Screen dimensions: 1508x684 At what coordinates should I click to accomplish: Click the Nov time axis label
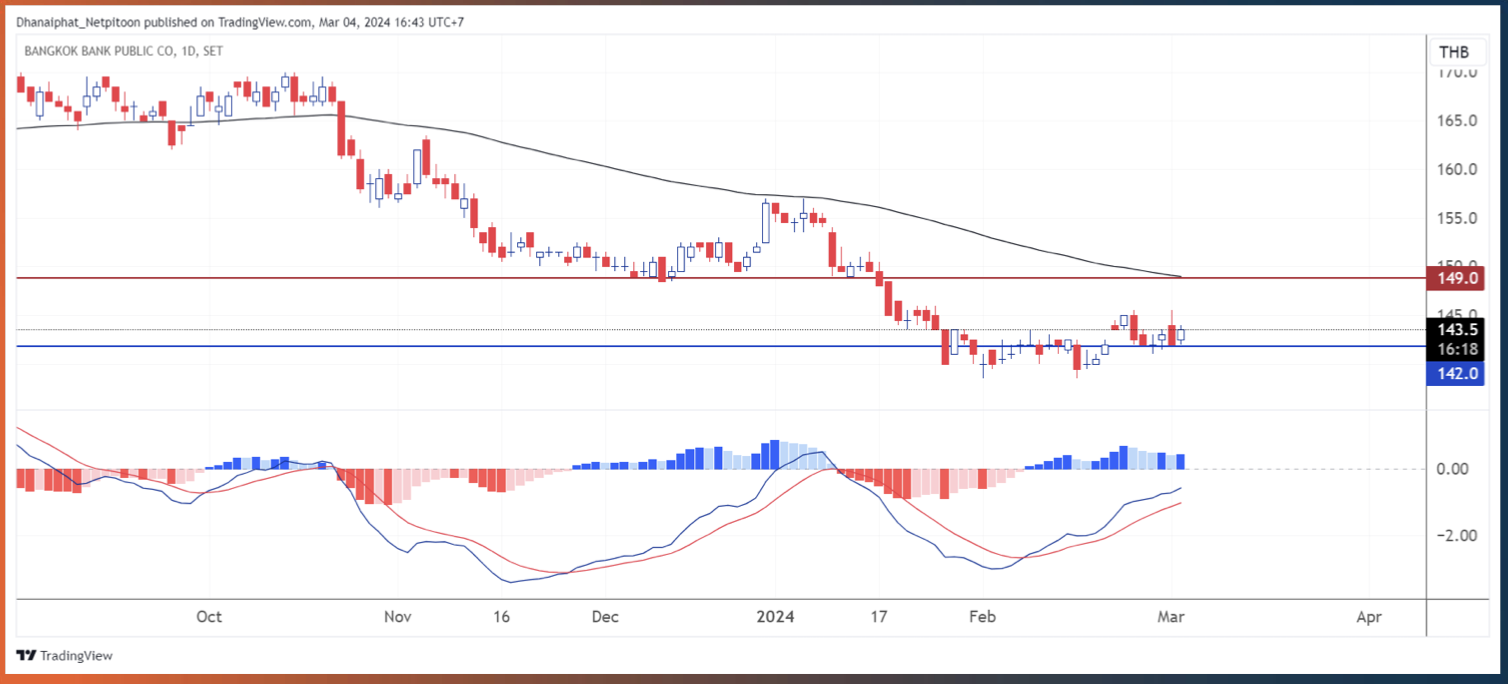click(398, 616)
